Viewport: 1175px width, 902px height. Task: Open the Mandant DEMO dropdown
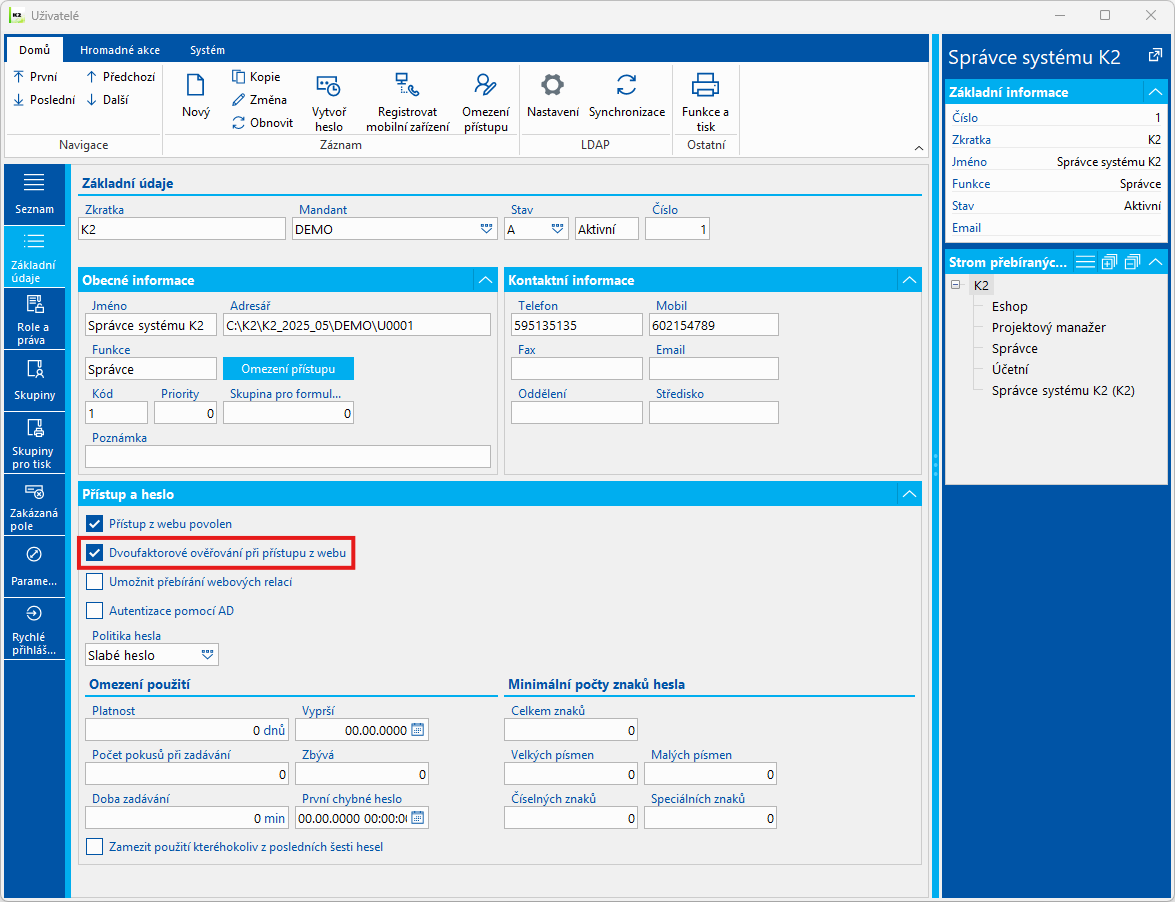click(486, 229)
